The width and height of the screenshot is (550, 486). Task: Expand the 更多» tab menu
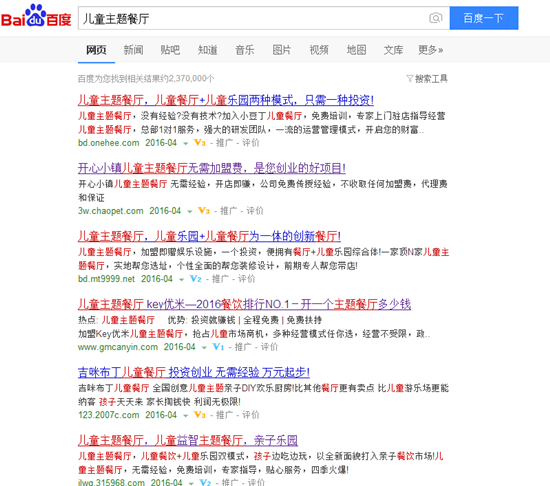(430, 50)
